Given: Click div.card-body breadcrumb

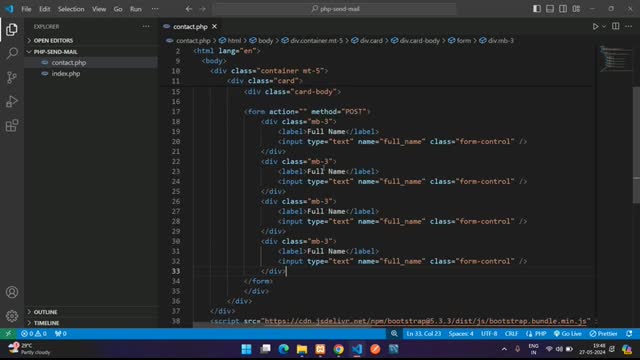Looking at the screenshot, I should (x=420, y=40).
